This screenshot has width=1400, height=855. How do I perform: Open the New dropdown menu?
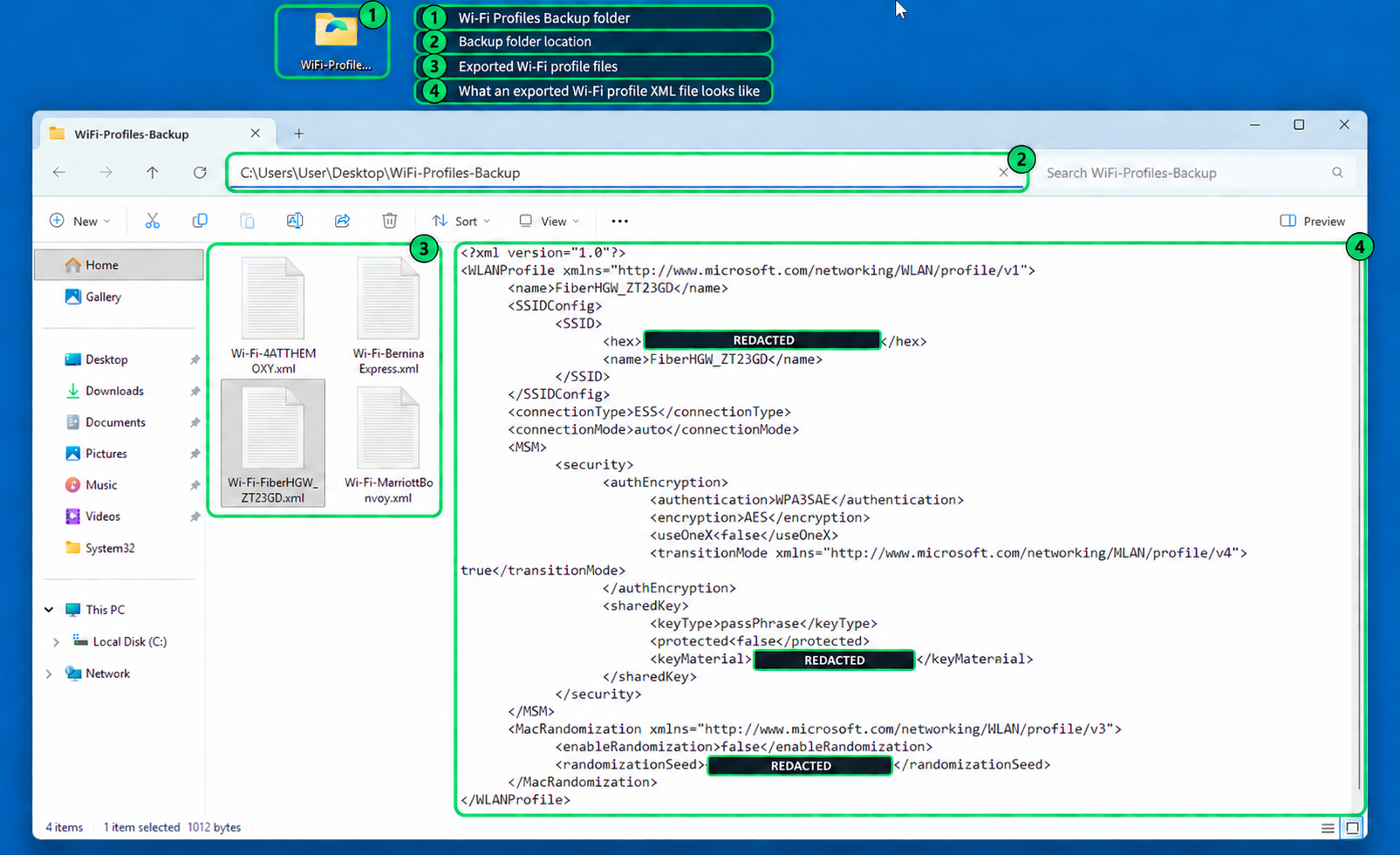(80, 221)
